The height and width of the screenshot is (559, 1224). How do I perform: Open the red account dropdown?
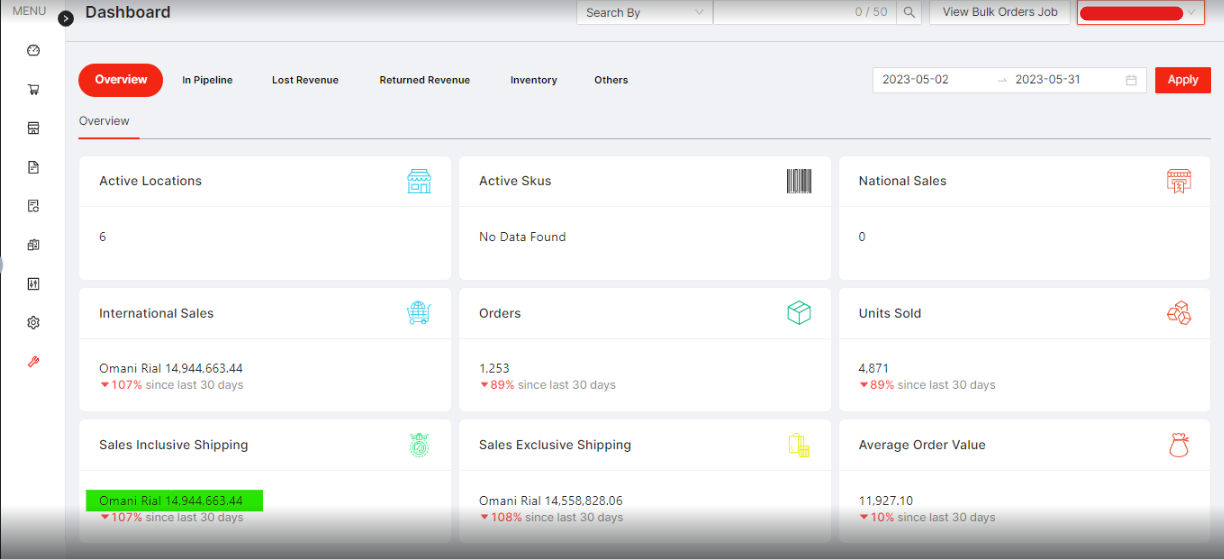[1139, 13]
